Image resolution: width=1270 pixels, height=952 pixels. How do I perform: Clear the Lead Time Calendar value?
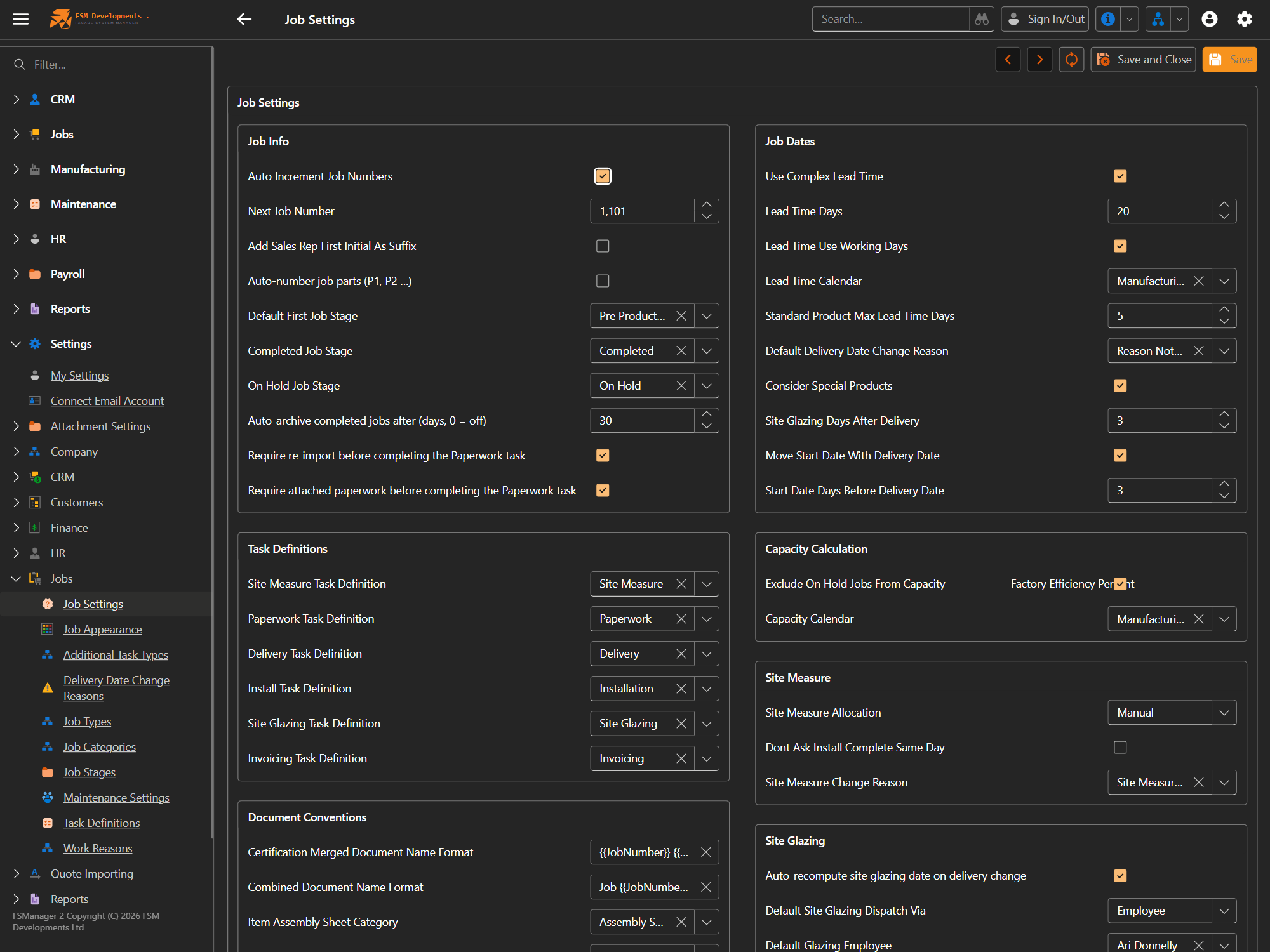pyautogui.click(x=1198, y=281)
